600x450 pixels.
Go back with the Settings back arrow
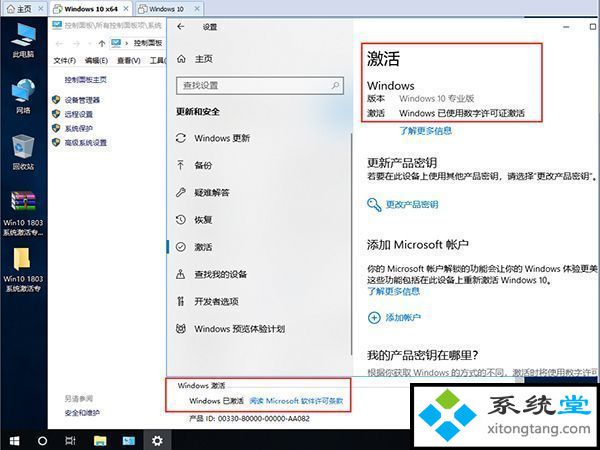(181, 26)
